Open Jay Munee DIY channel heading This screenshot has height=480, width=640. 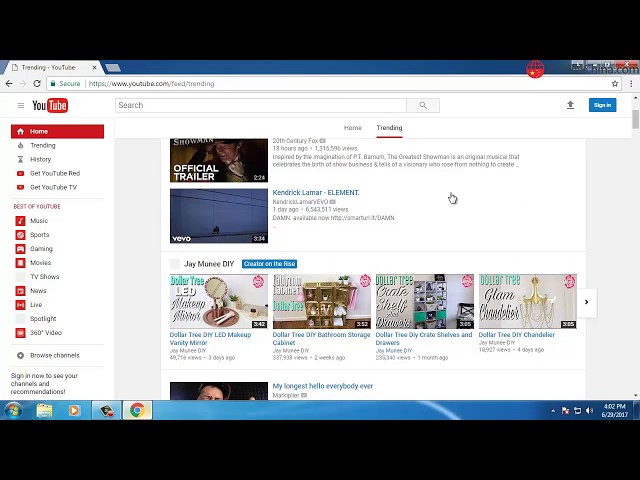(x=209, y=264)
